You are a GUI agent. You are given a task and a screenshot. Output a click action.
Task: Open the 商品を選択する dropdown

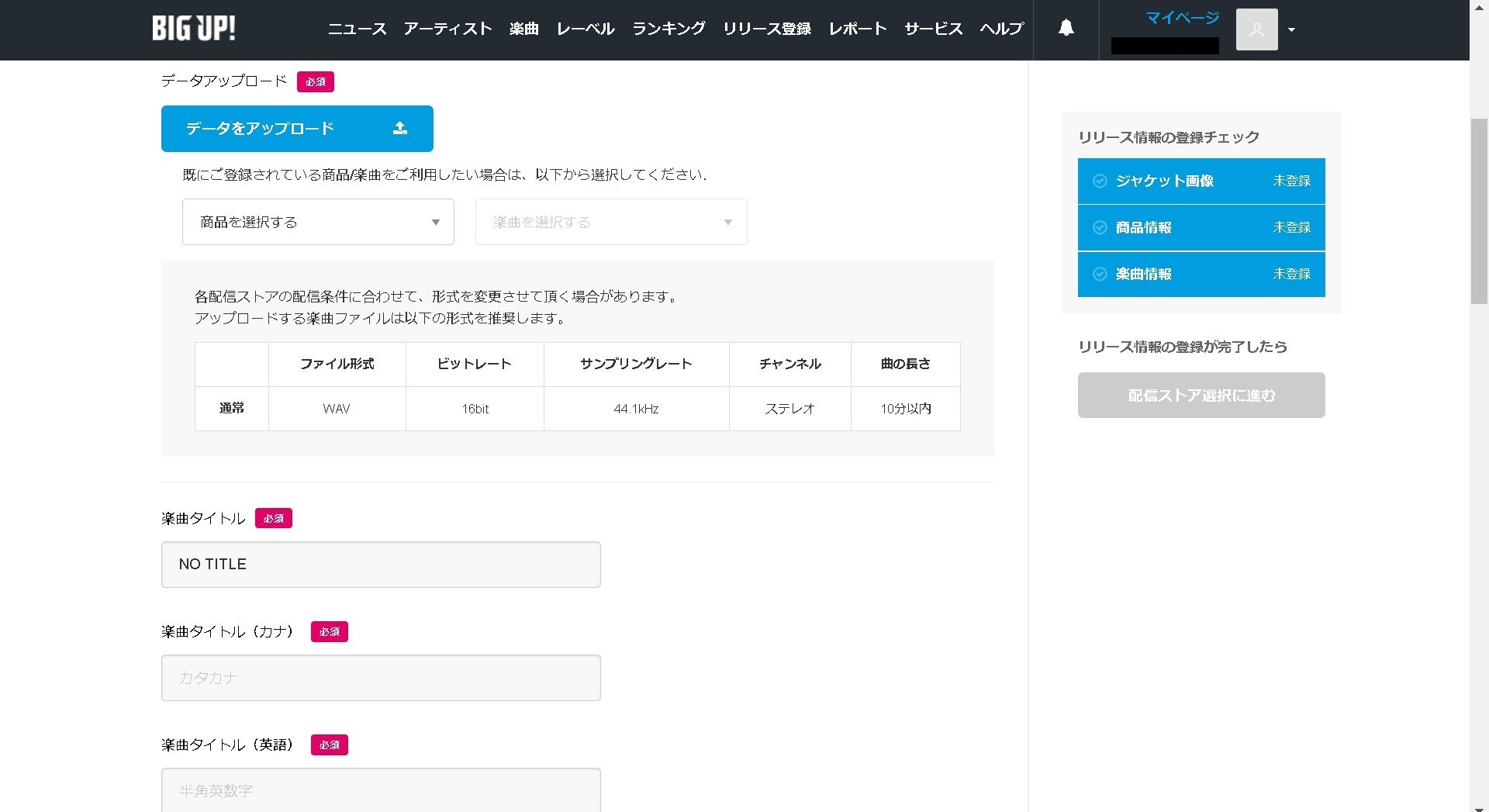pos(318,222)
